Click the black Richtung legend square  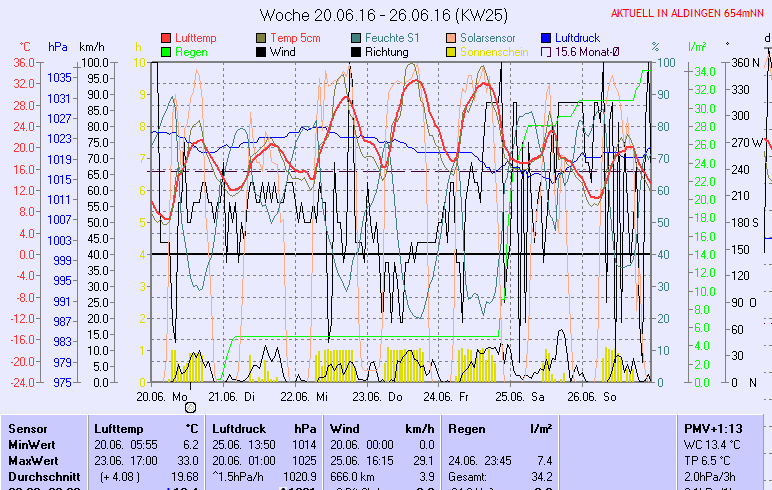coord(357,52)
